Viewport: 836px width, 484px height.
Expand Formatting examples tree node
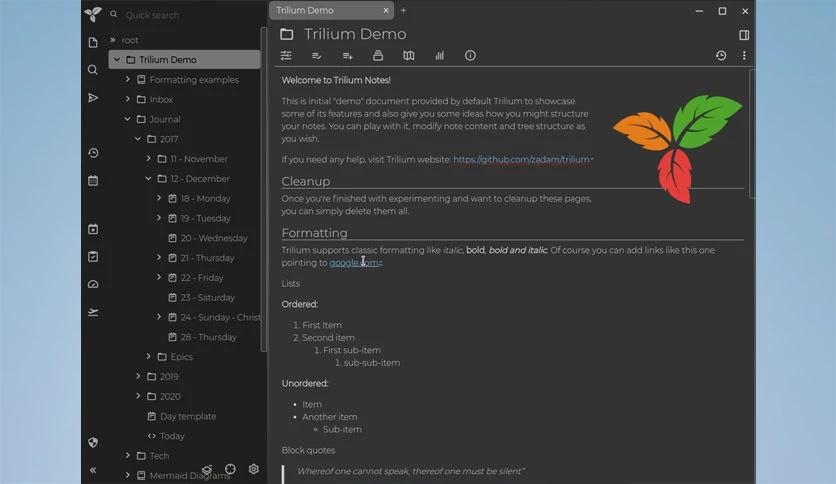128,79
